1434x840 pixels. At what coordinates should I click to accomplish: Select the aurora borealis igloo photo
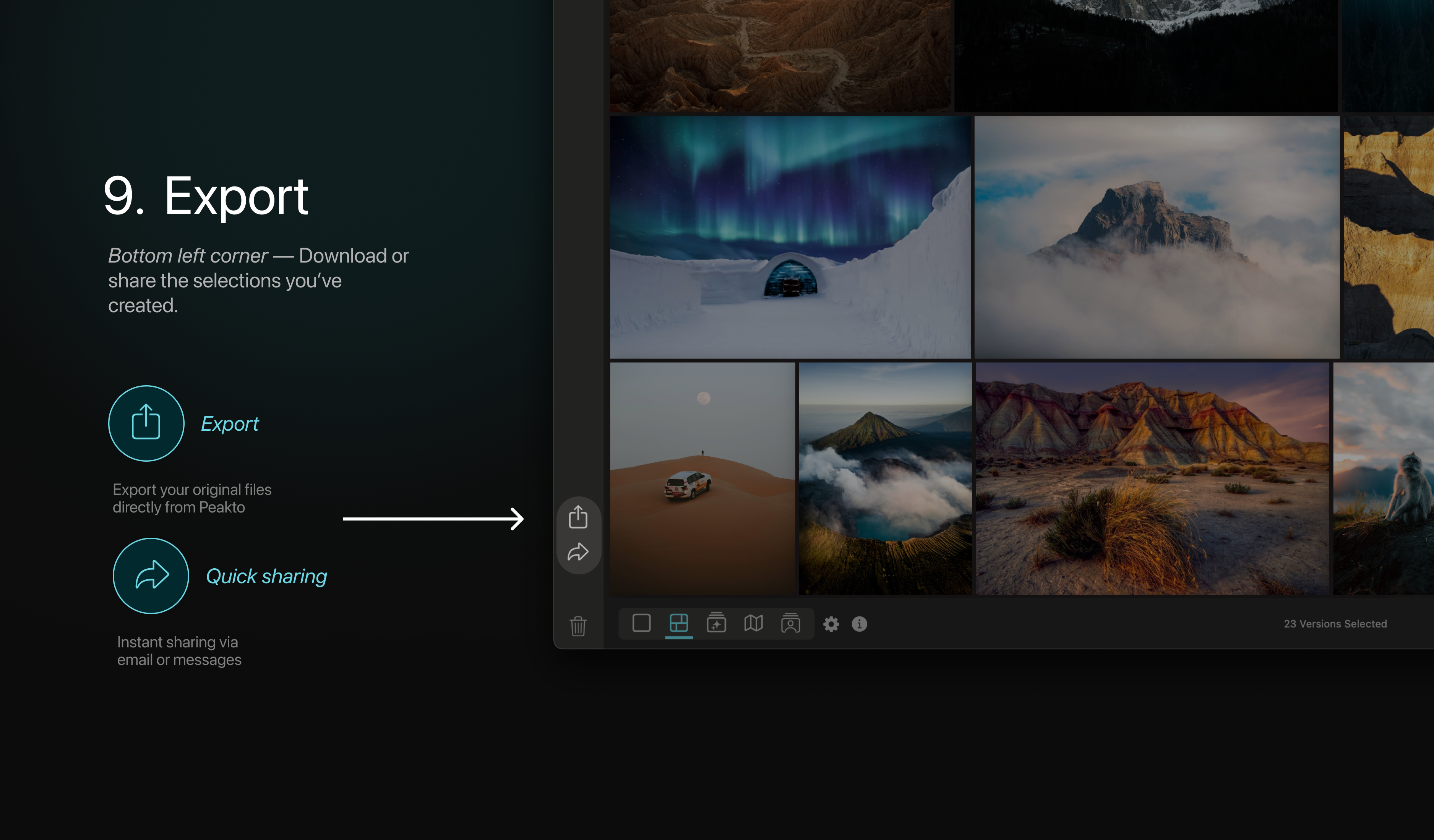790,237
